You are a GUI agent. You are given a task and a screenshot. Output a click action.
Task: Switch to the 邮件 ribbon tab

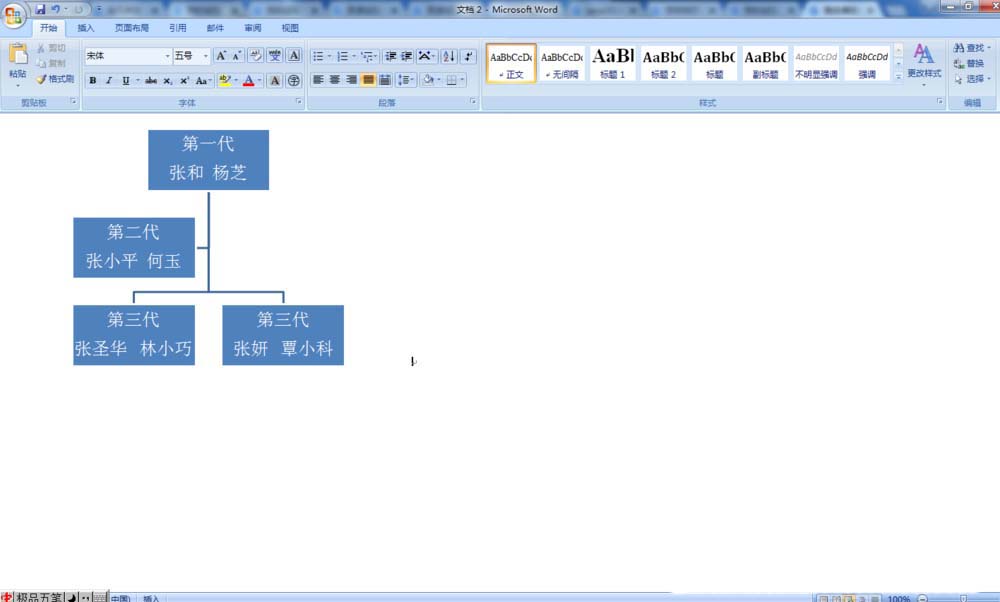point(215,28)
